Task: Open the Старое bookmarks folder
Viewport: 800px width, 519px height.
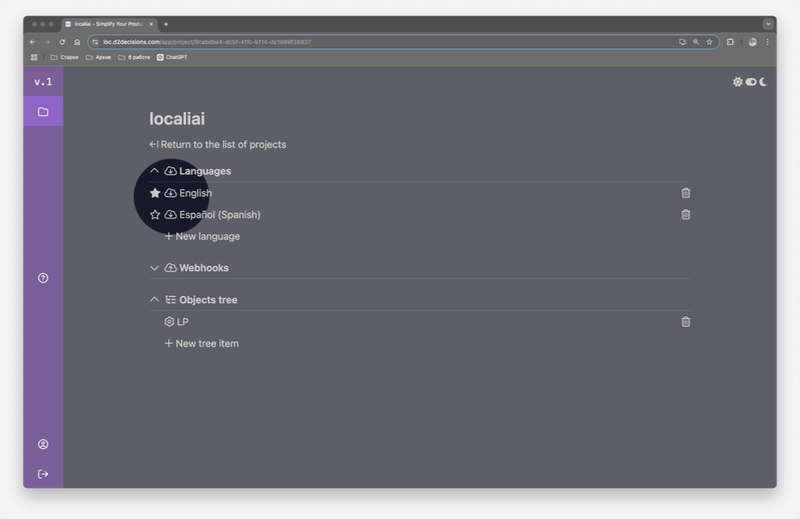Action: point(64,57)
